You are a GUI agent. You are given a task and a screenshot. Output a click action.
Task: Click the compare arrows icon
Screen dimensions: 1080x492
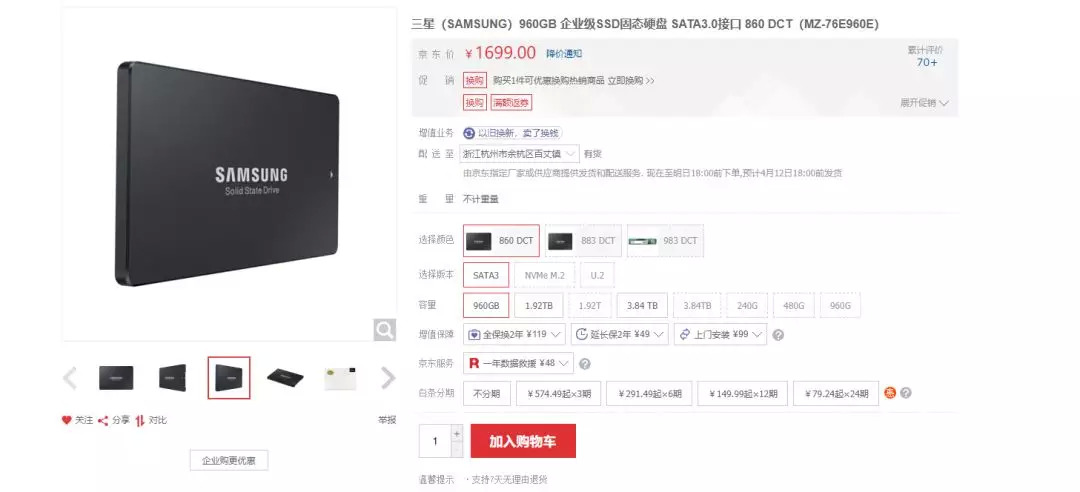tap(140, 420)
